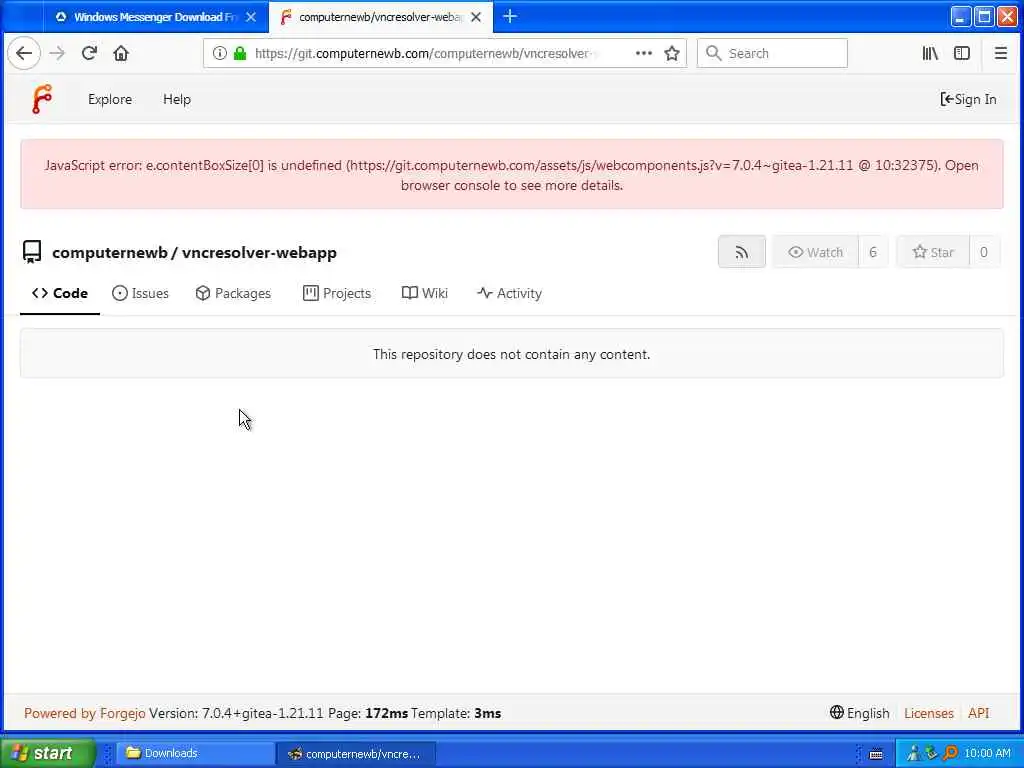Open the Powered by Forgejo link
1024x768 pixels.
click(x=85, y=713)
